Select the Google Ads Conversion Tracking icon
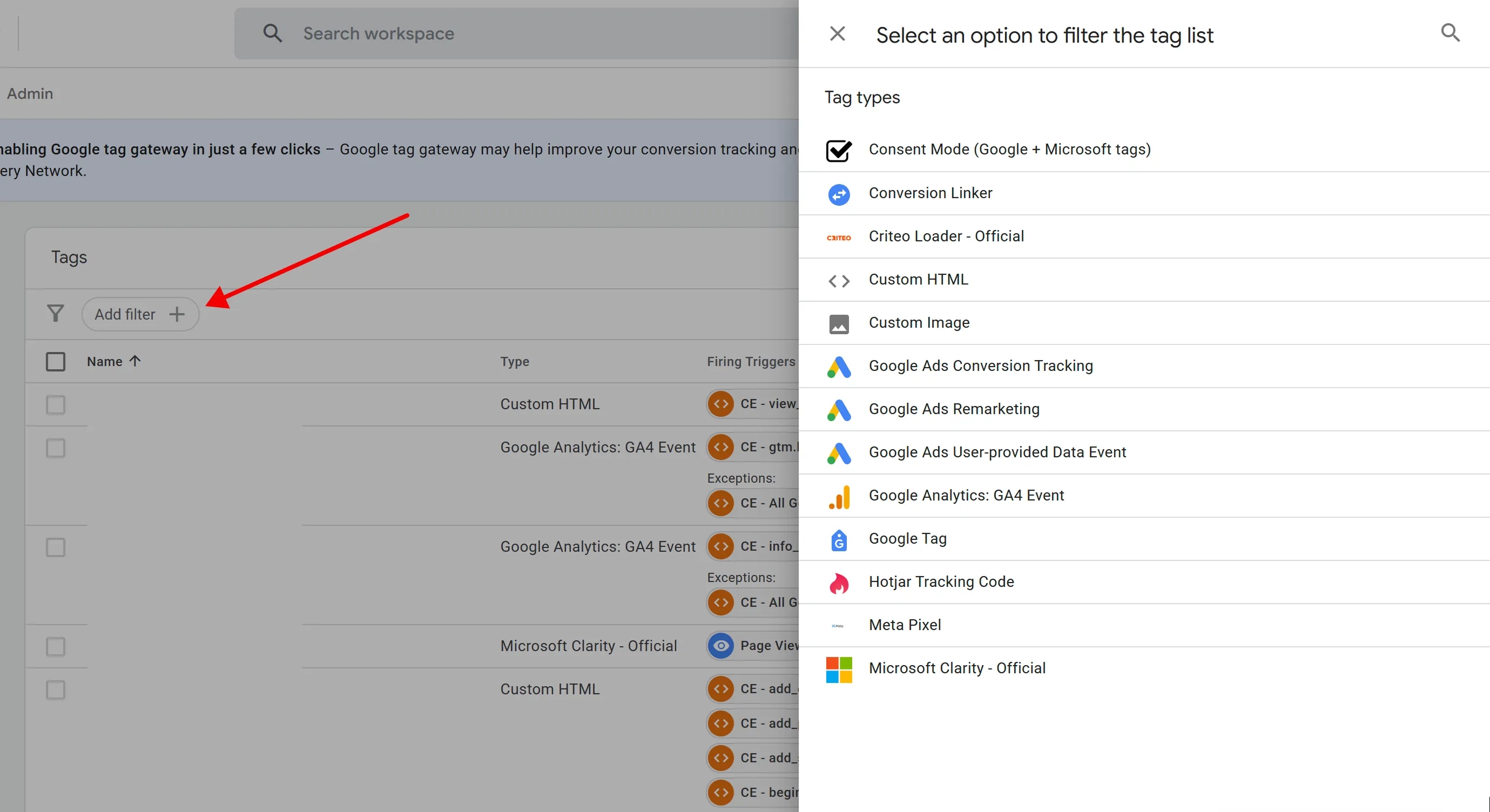Screen dimensions: 1490x812 839,367
